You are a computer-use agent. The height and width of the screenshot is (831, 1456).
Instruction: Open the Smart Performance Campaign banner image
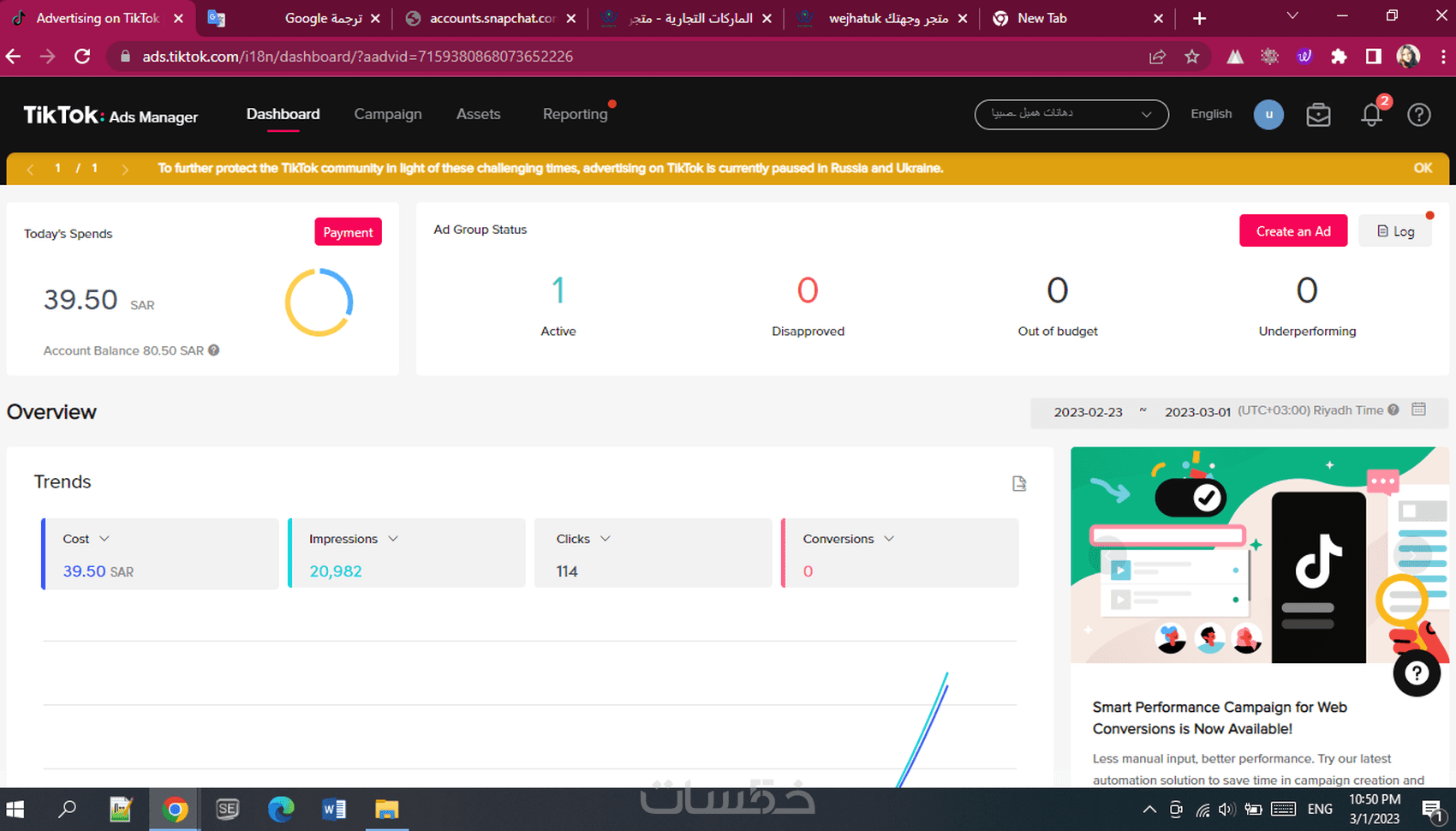click(x=1260, y=555)
